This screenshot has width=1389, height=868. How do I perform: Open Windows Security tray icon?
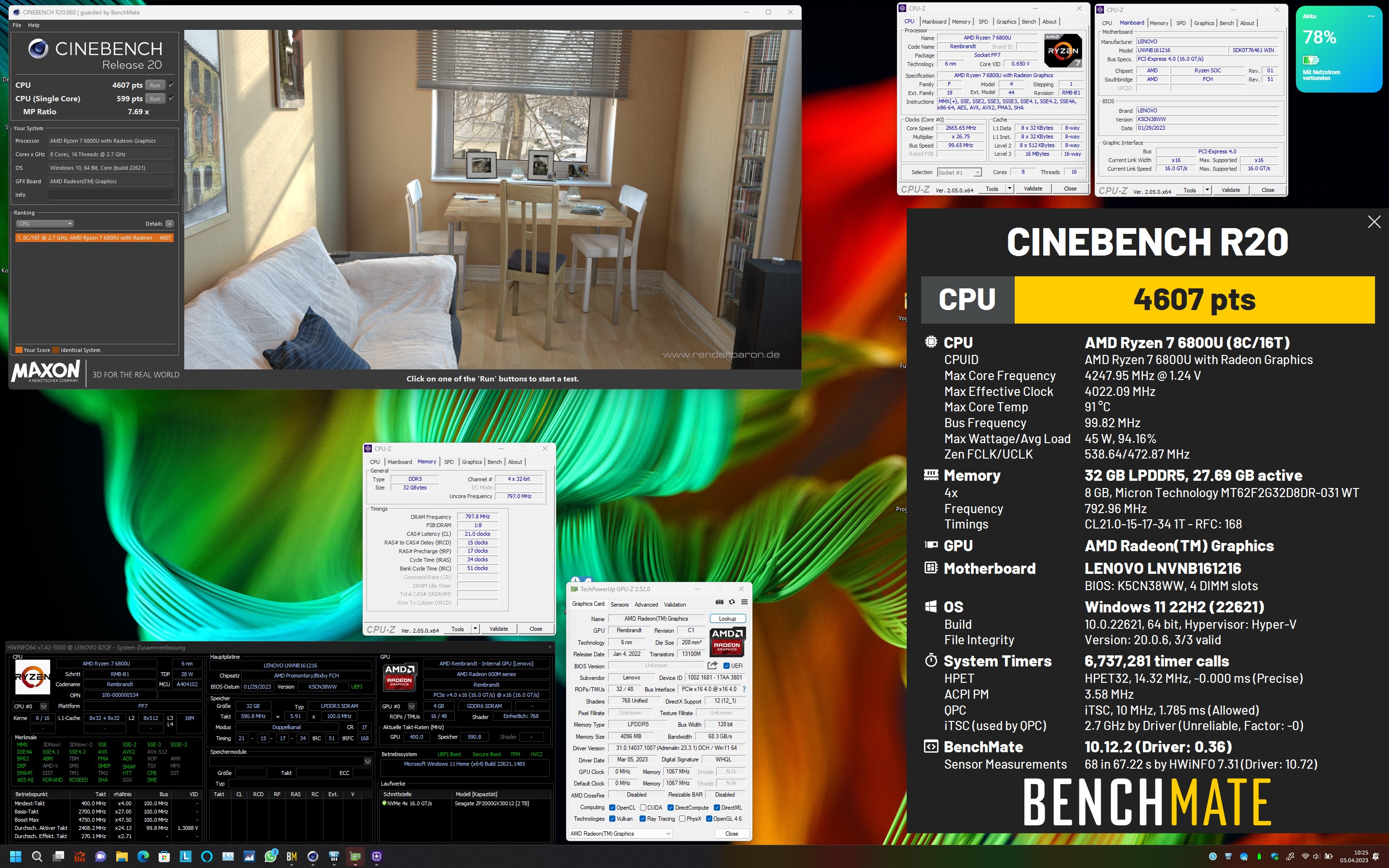click(x=1275, y=856)
